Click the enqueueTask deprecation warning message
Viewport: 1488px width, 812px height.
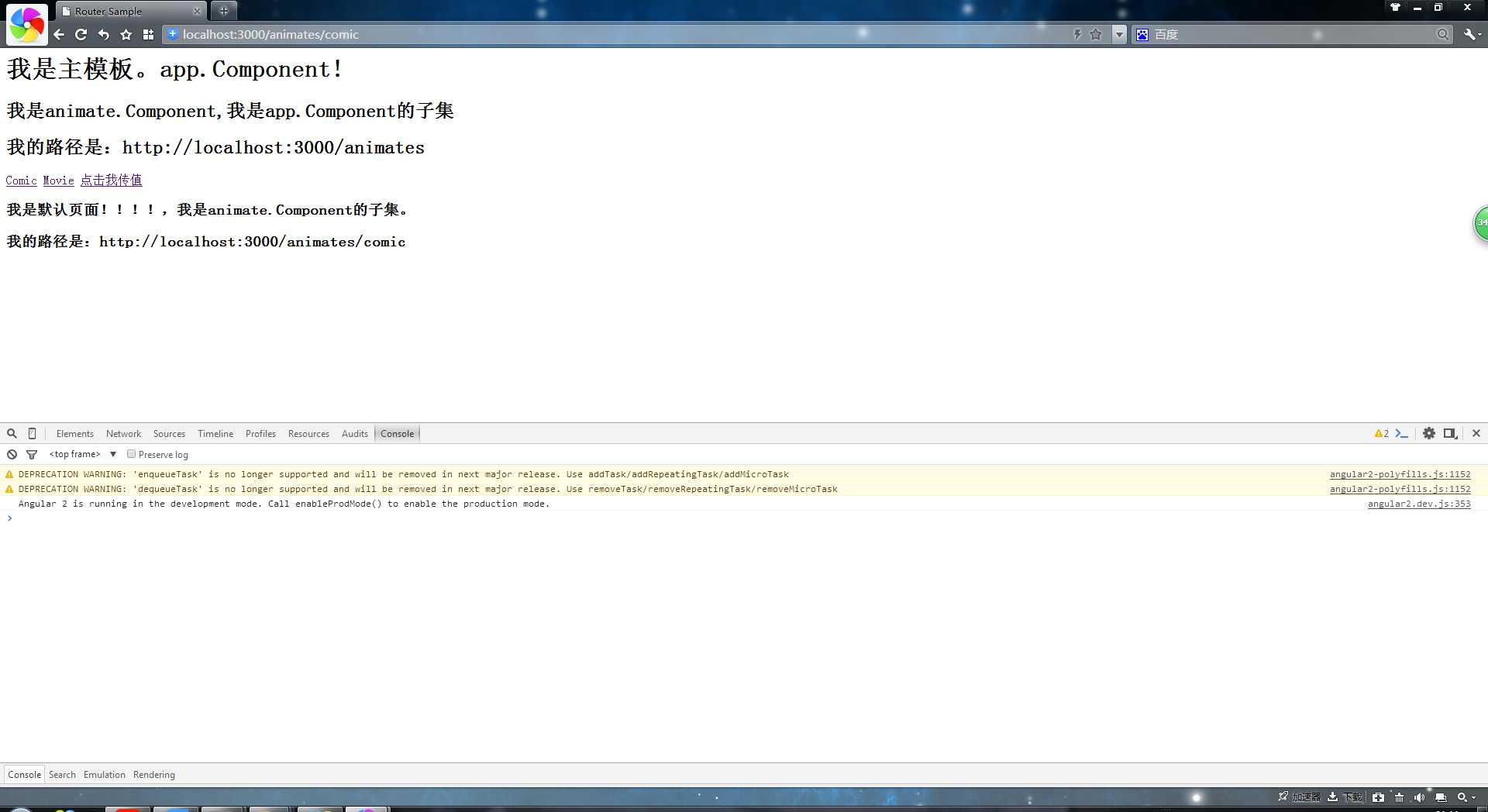pos(403,474)
